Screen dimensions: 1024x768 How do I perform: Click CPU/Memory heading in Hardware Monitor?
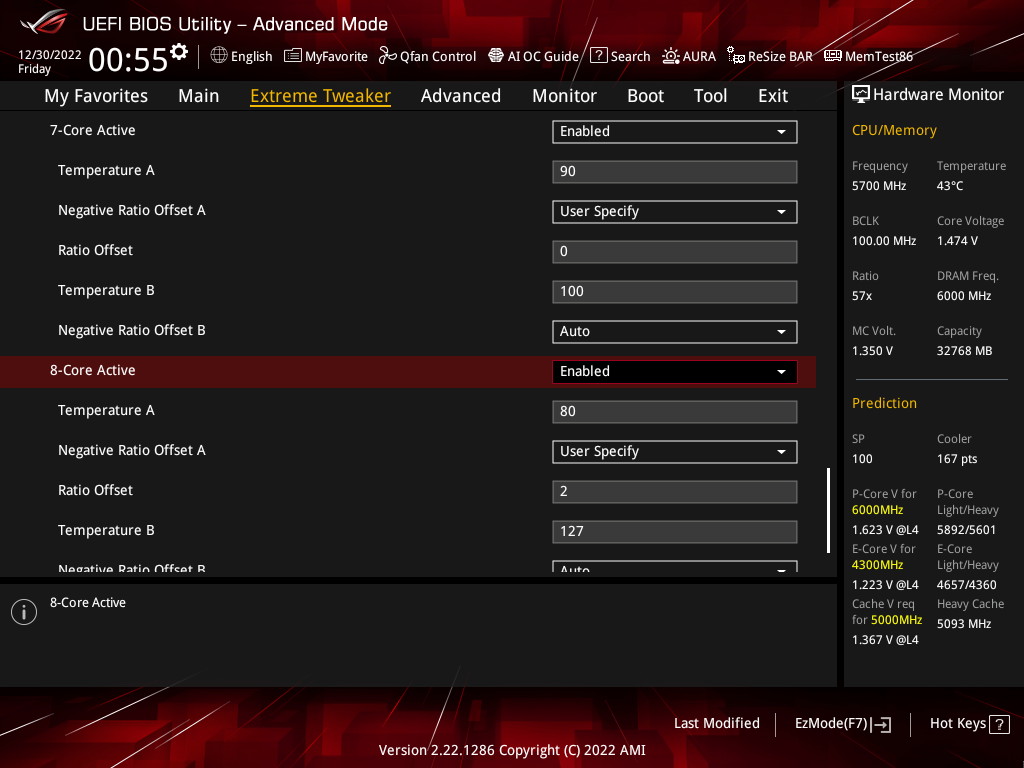pyautogui.click(x=894, y=131)
